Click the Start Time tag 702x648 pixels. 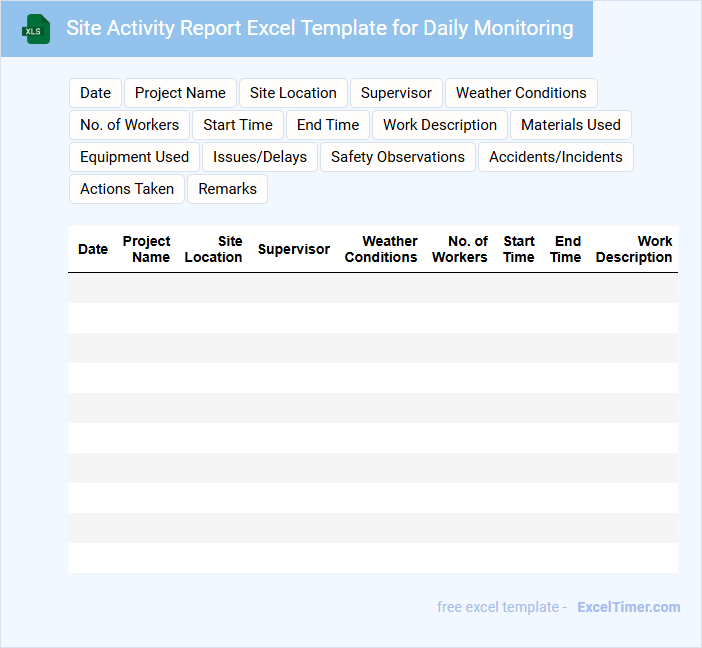(238, 125)
